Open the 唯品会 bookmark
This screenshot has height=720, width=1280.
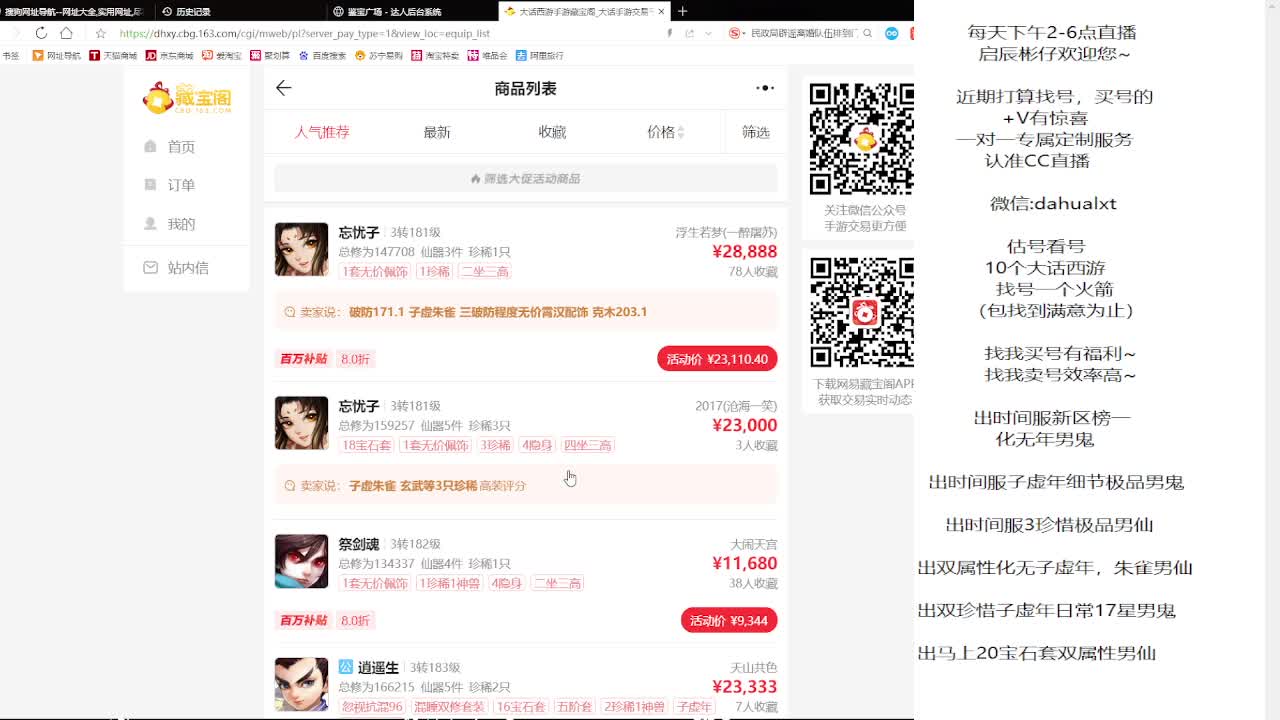click(488, 56)
